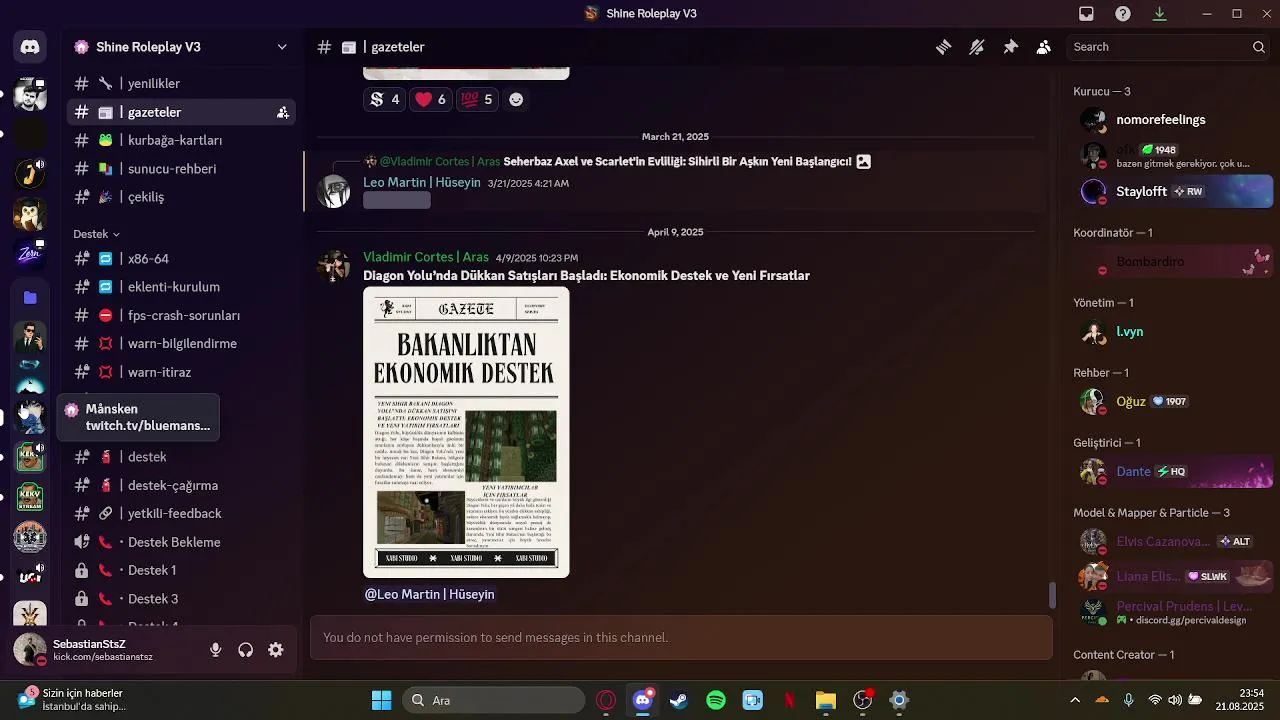Viewport: 1280px width, 720px height.
Task: Open Dante member profile
Action: (x=1173, y=472)
